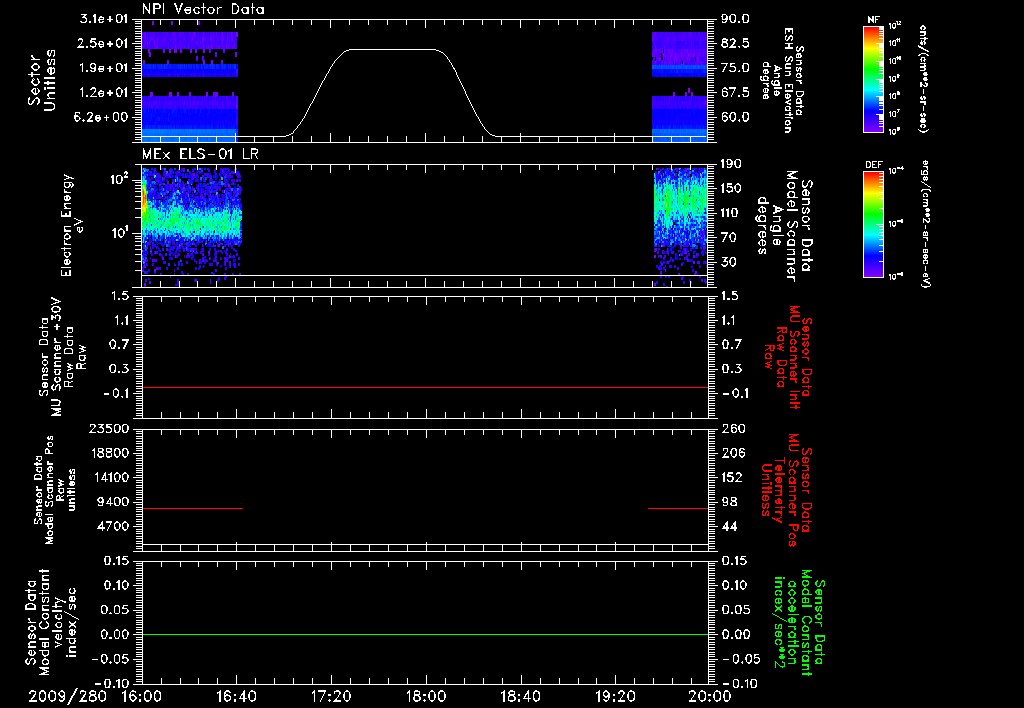Screen dimensions: 1024x708
Task: Click the "23500" scanner position tick value
Action: coord(109,428)
